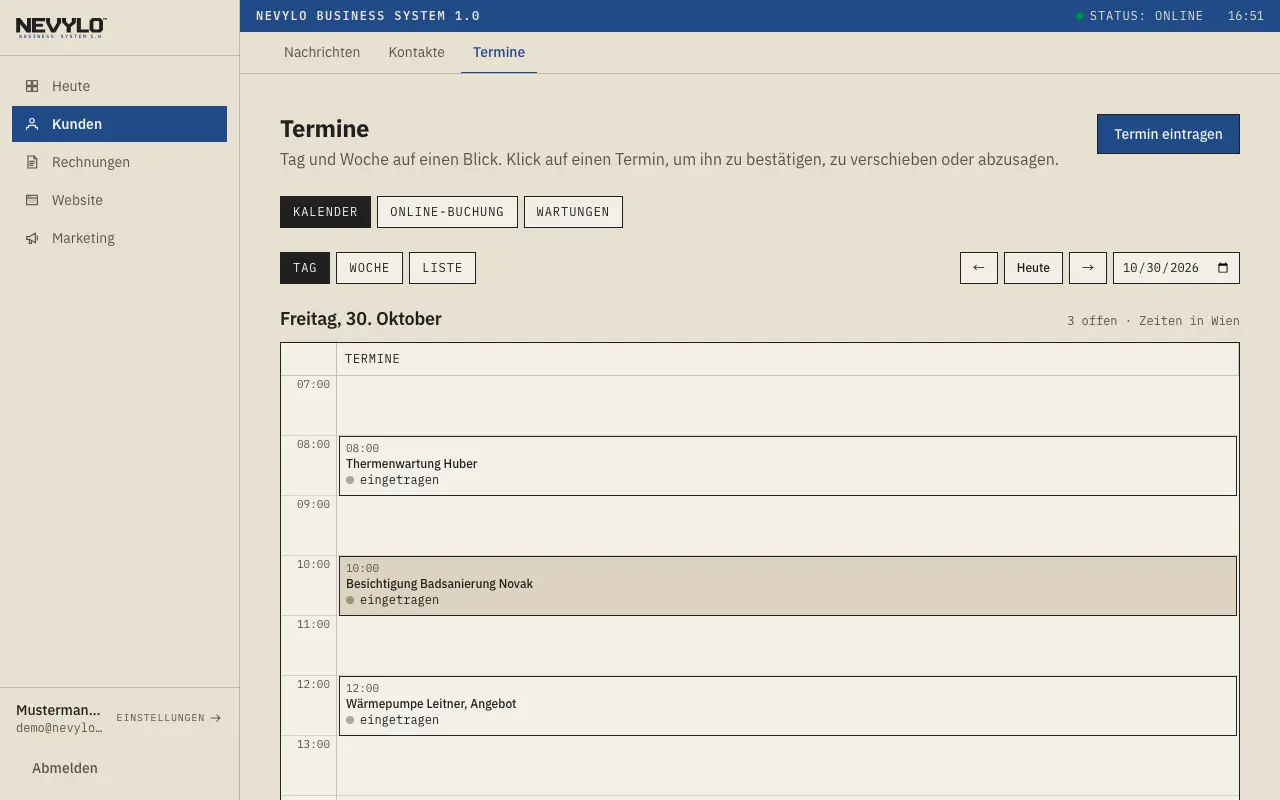Click the 07:00 time label

pos(313,384)
